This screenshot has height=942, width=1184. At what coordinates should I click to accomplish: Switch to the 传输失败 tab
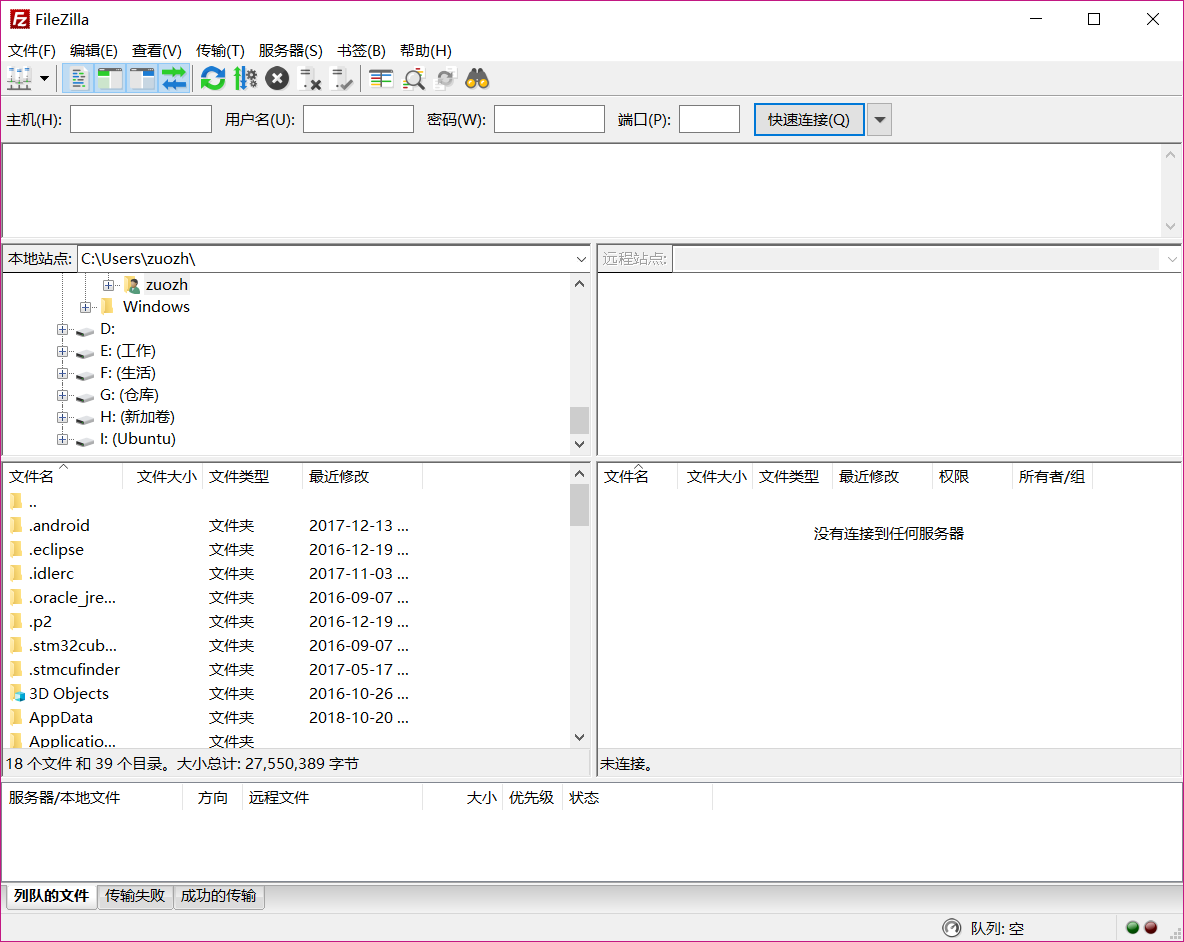(135, 896)
